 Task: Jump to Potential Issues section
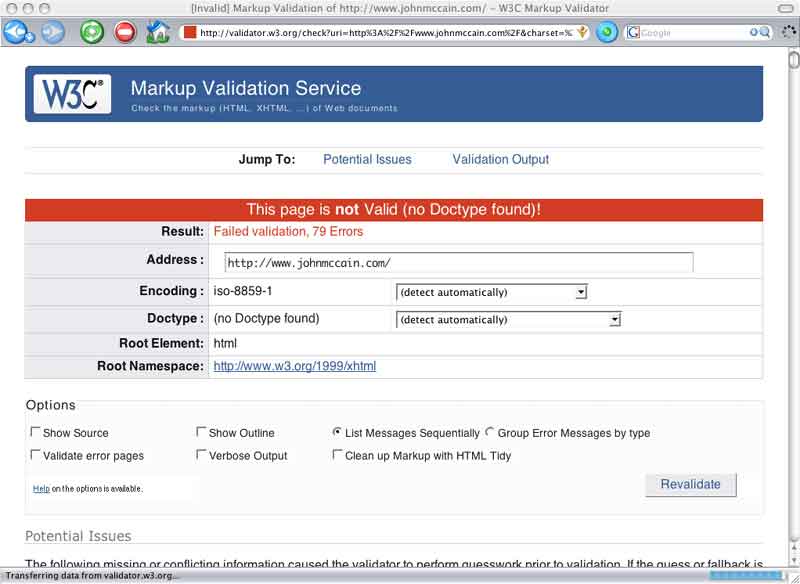click(x=367, y=159)
